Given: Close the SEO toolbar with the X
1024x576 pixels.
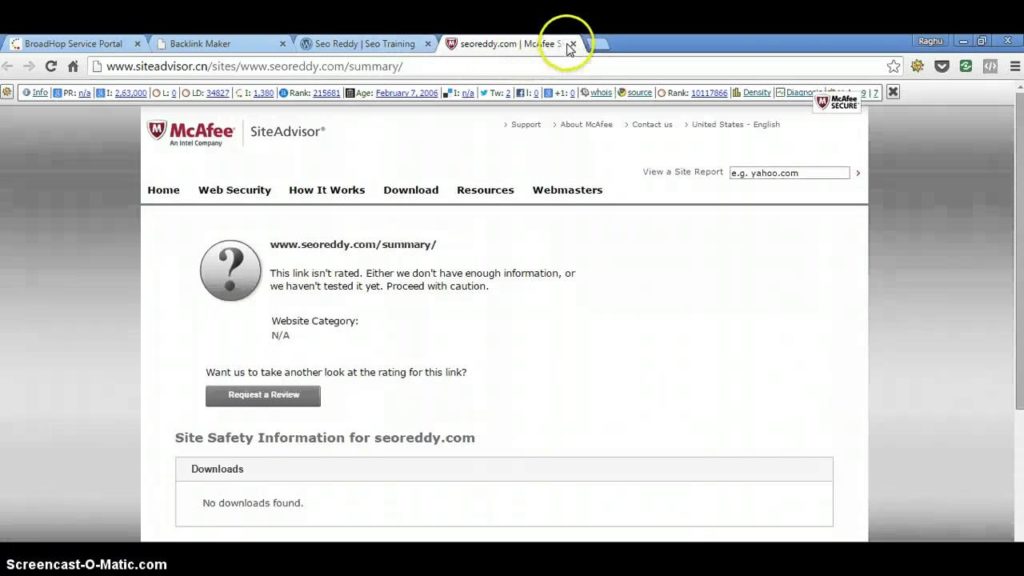Looking at the screenshot, I should [x=893, y=92].
